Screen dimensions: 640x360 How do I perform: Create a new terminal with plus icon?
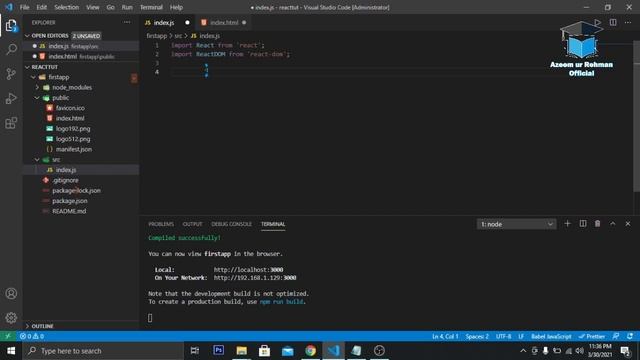point(567,224)
